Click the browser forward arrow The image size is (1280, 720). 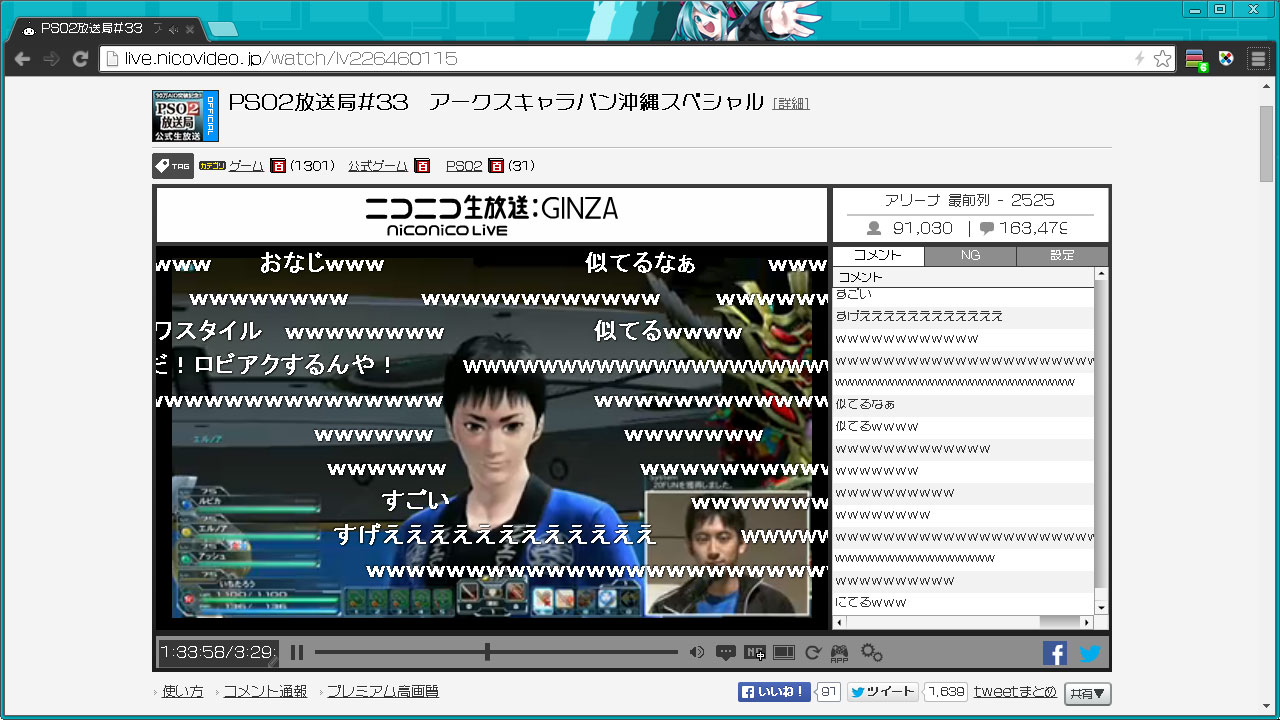pyautogui.click(x=51, y=59)
